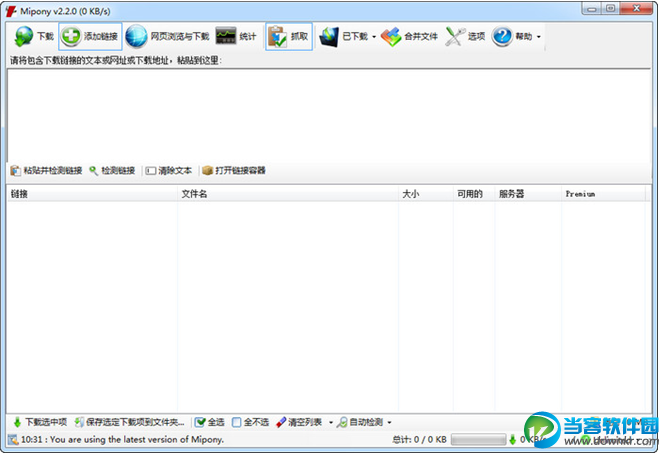
Task: Click the latest version status message
Action: [x=122, y=439]
